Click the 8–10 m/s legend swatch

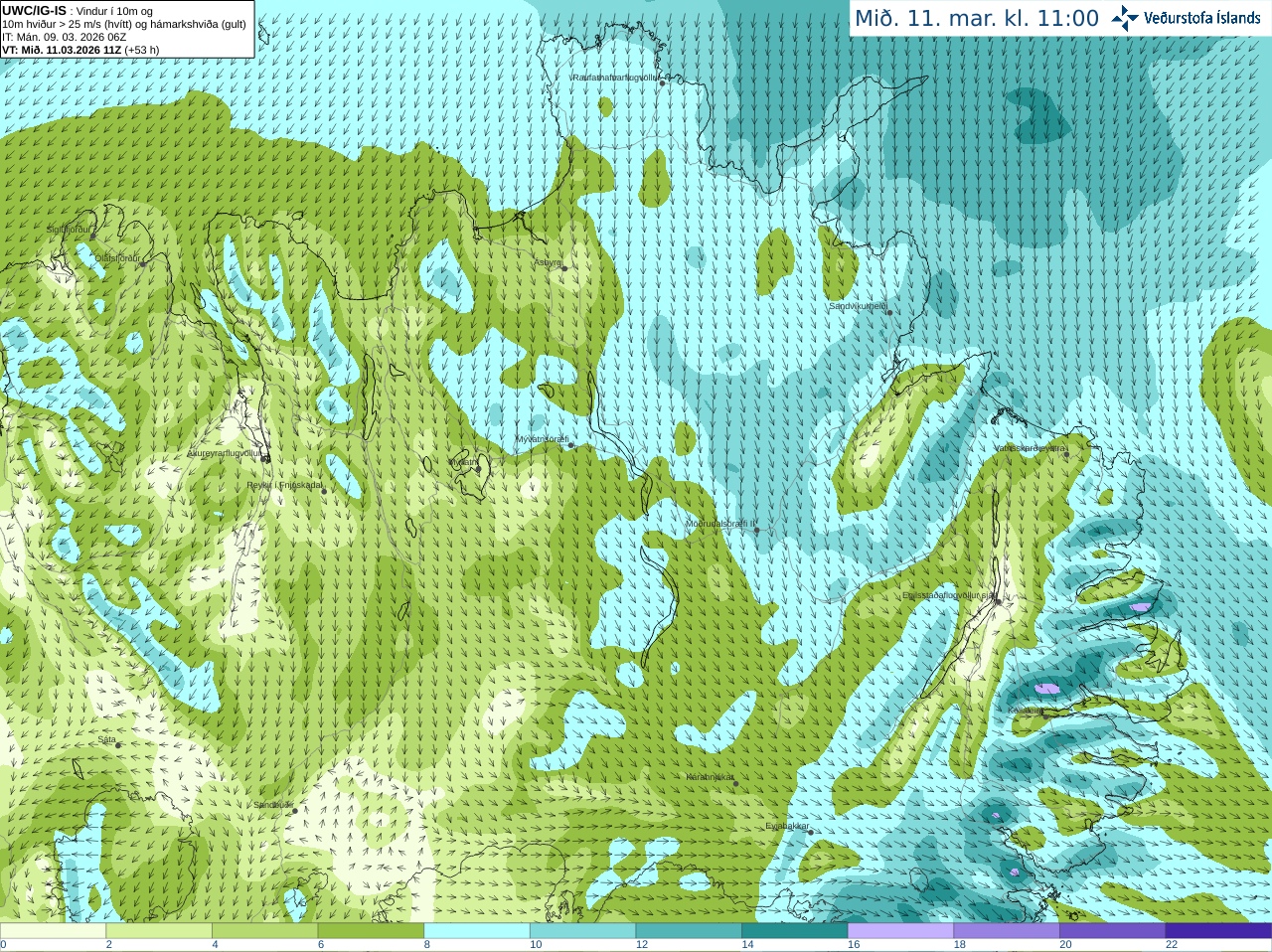[x=477, y=931]
